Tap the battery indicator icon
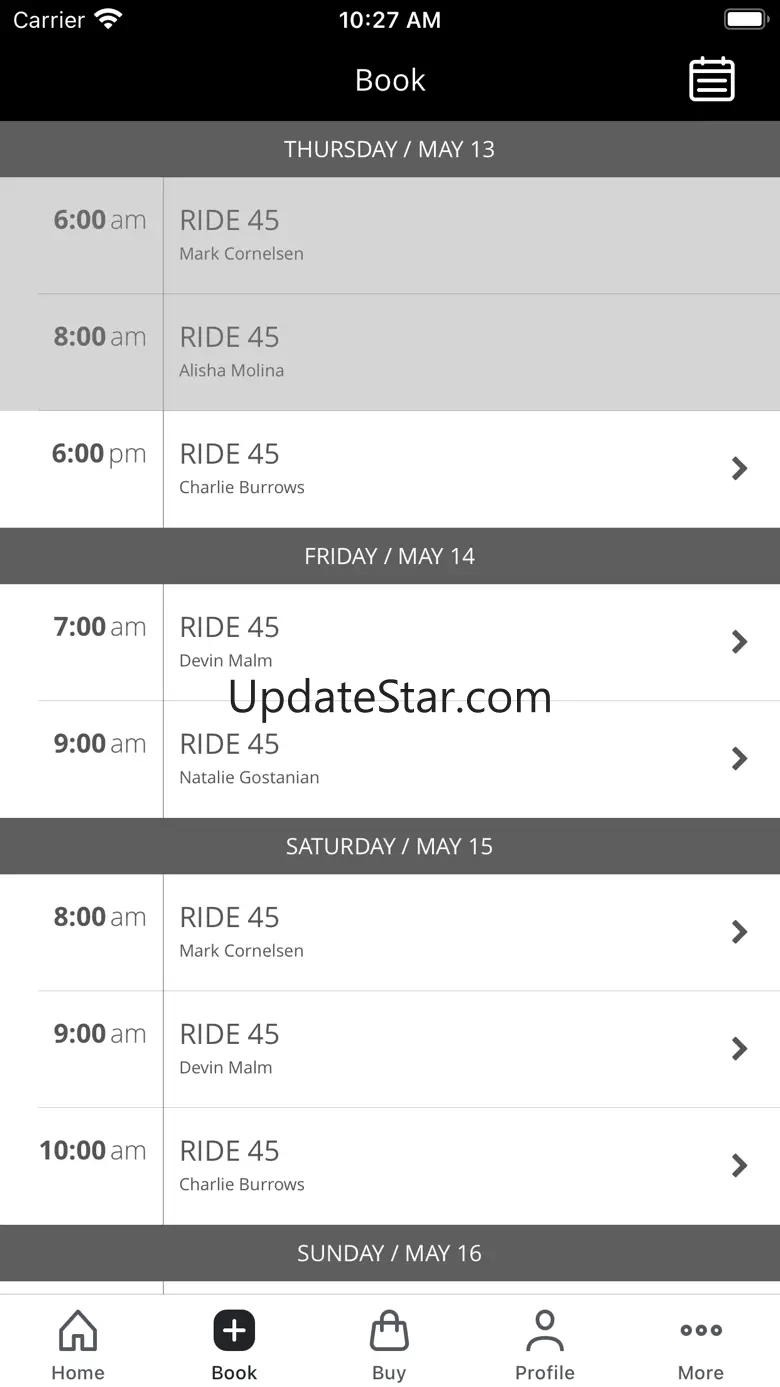 pyautogui.click(x=744, y=20)
